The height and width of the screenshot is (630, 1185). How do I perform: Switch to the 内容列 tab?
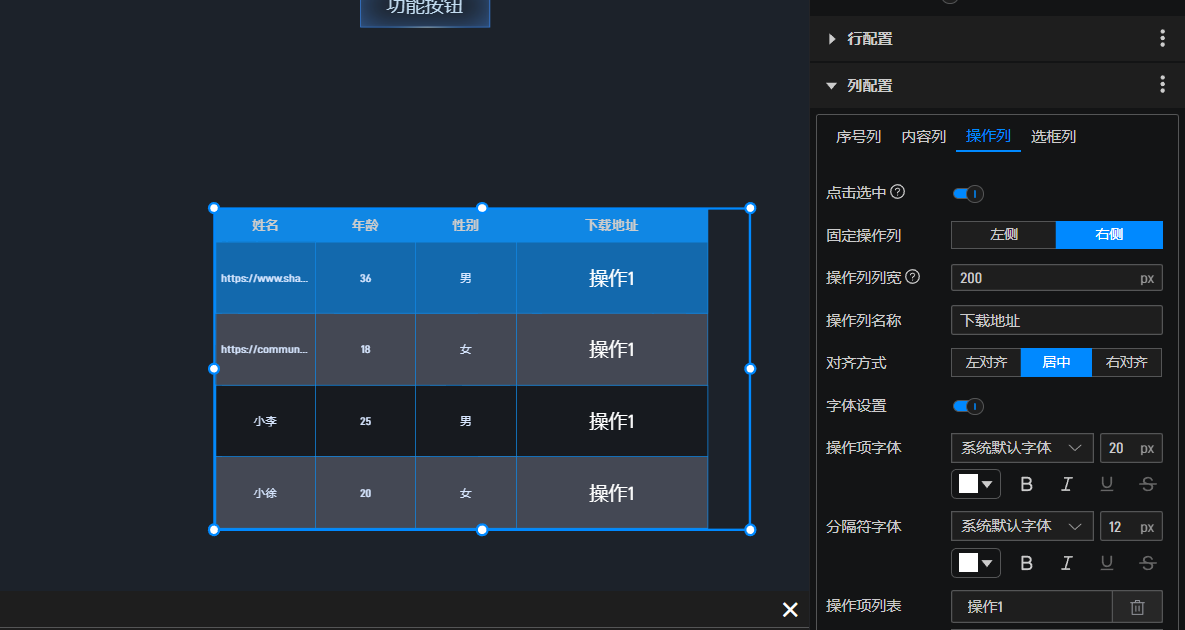[923, 137]
